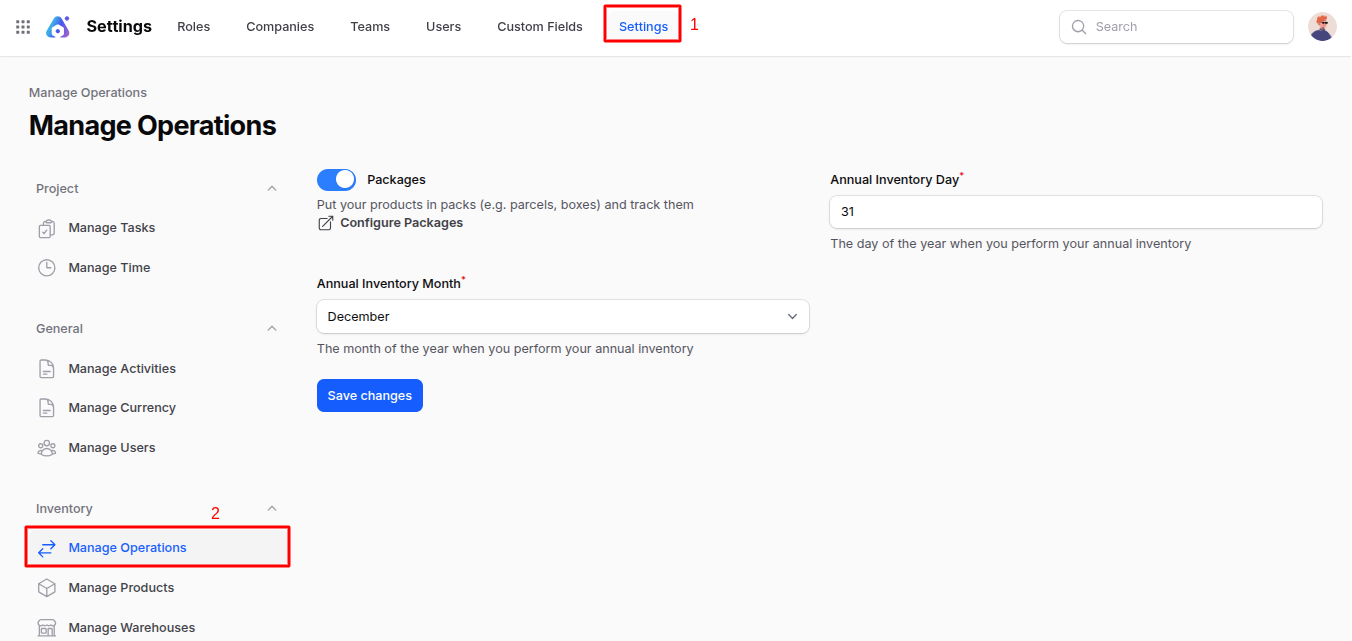The width and height of the screenshot is (1352, 641).
Task: Click the Manage Users people icon
Action: 47,448
